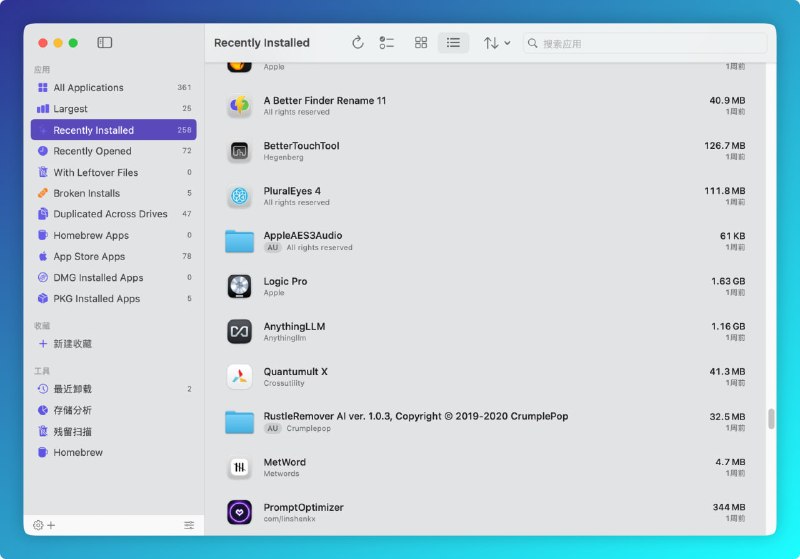Screen dimensions: 800x559
Task: Select the 'MetWord' name text
Action: (284, 462)
